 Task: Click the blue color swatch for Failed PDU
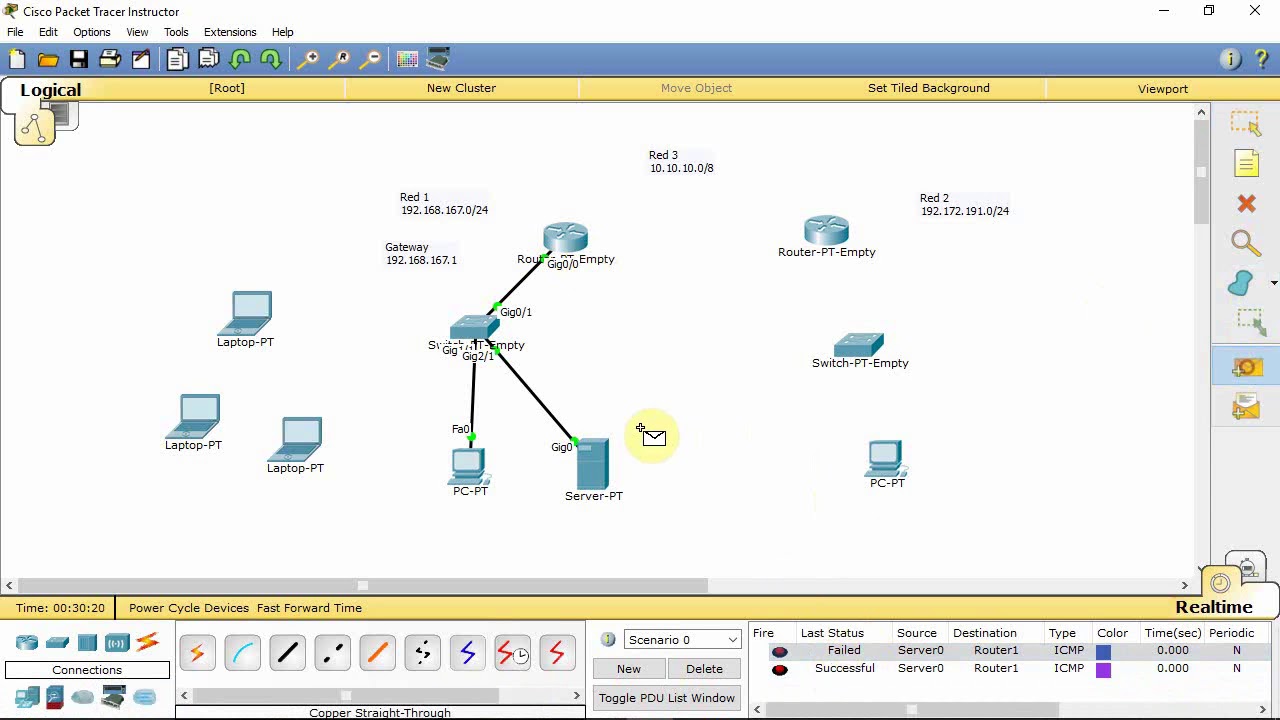(x=1103, y=651)
